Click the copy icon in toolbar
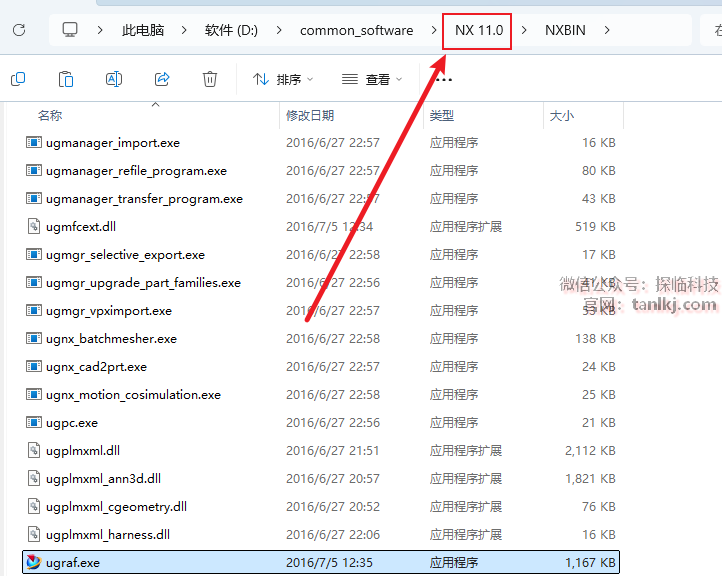The height and width of the screenshot is (581, 722). [x=18, y=79]
